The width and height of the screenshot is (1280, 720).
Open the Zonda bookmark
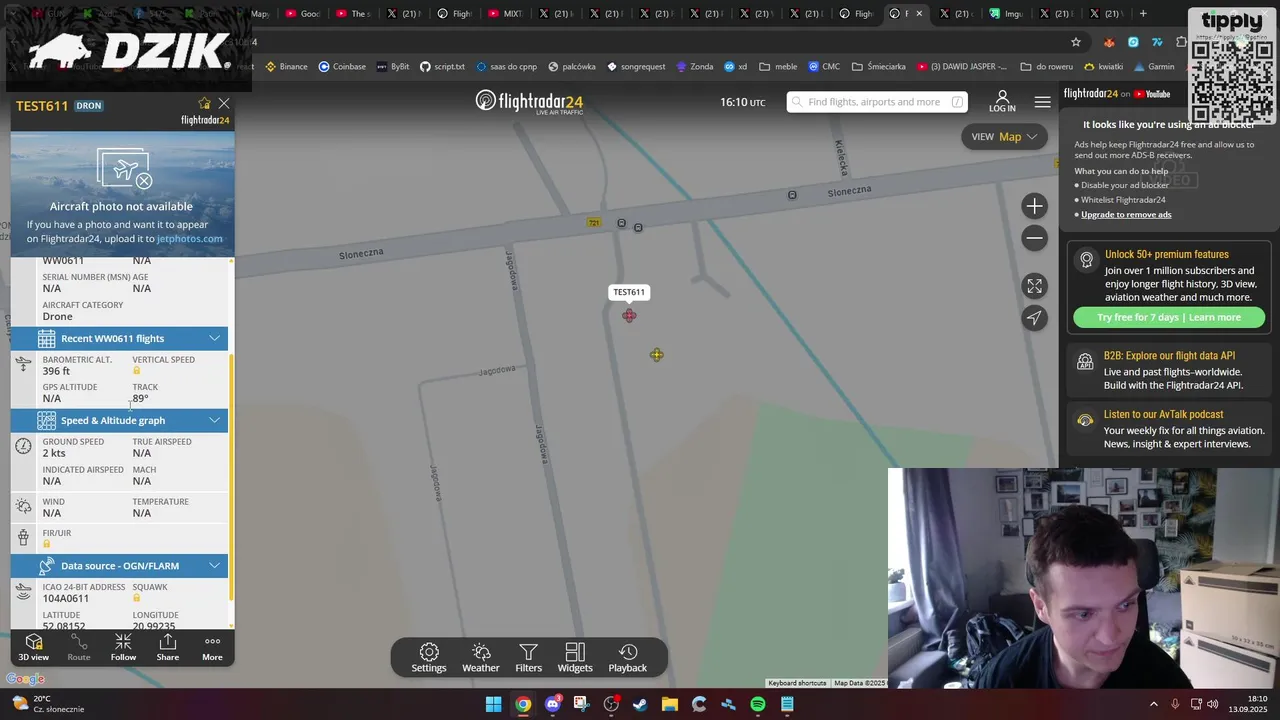(x=695, y=67)
